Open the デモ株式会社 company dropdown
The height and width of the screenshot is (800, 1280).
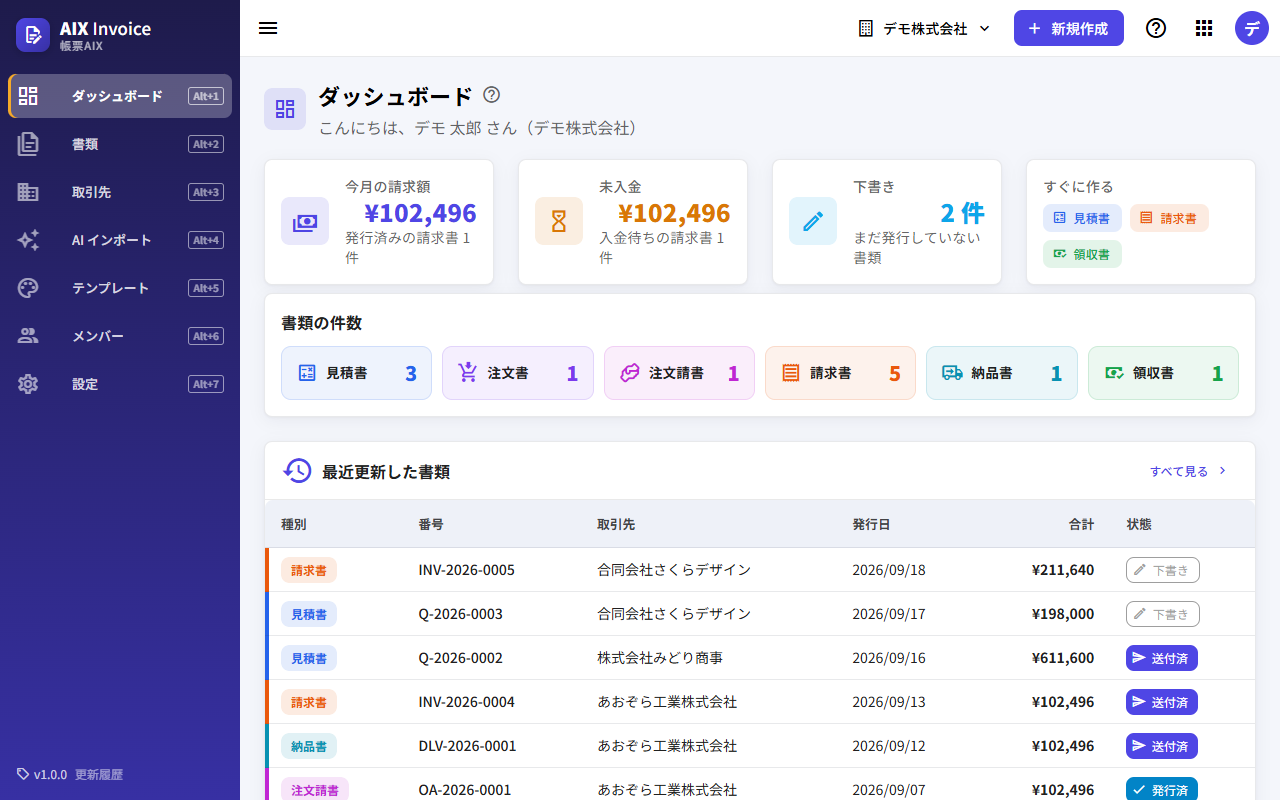point(925,28)
